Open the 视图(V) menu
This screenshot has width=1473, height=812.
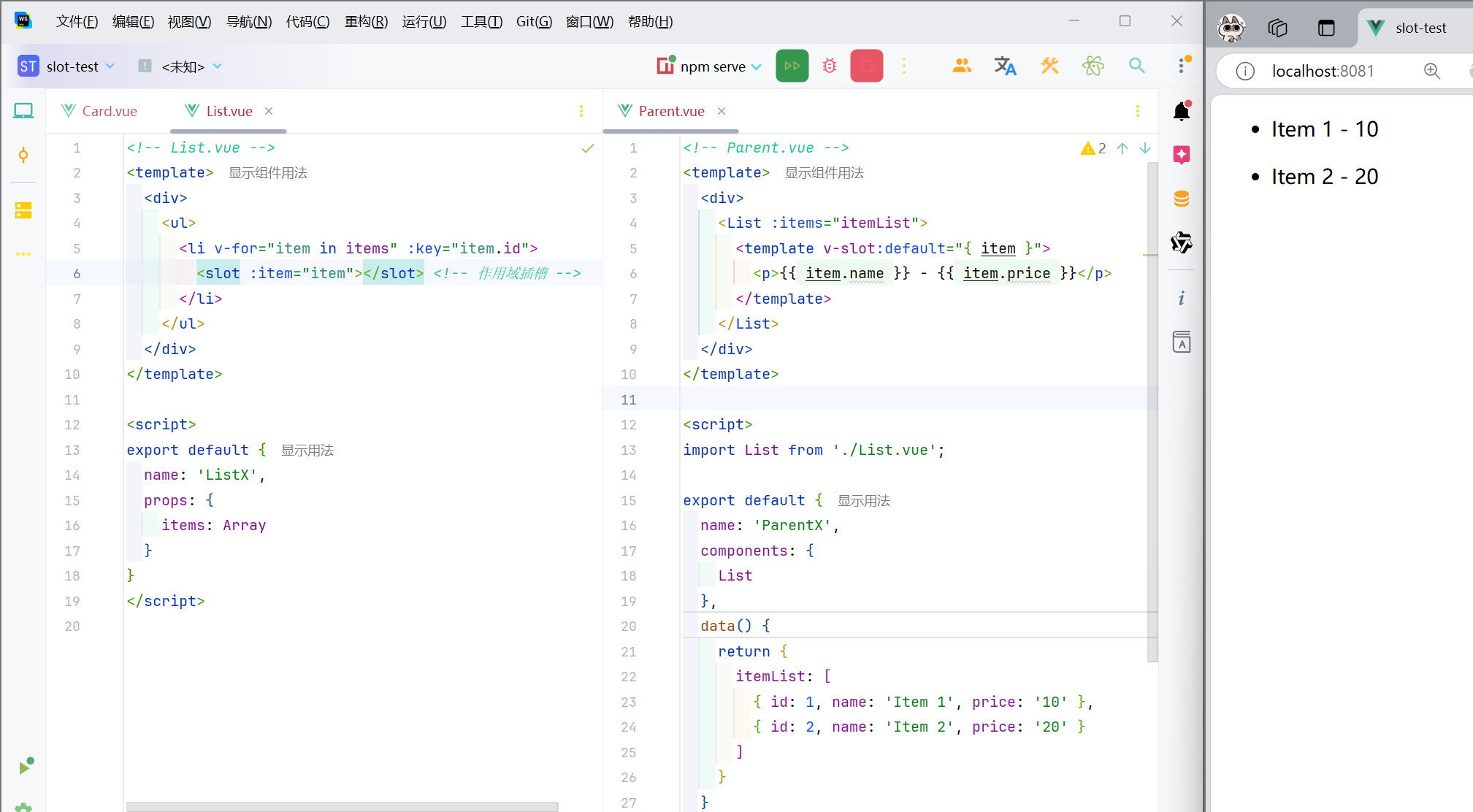coord(189,22)
